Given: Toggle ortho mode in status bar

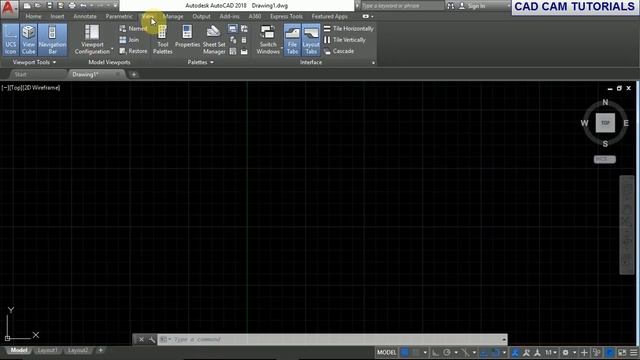Looking at the screenshot, I should tap(436, 352).
